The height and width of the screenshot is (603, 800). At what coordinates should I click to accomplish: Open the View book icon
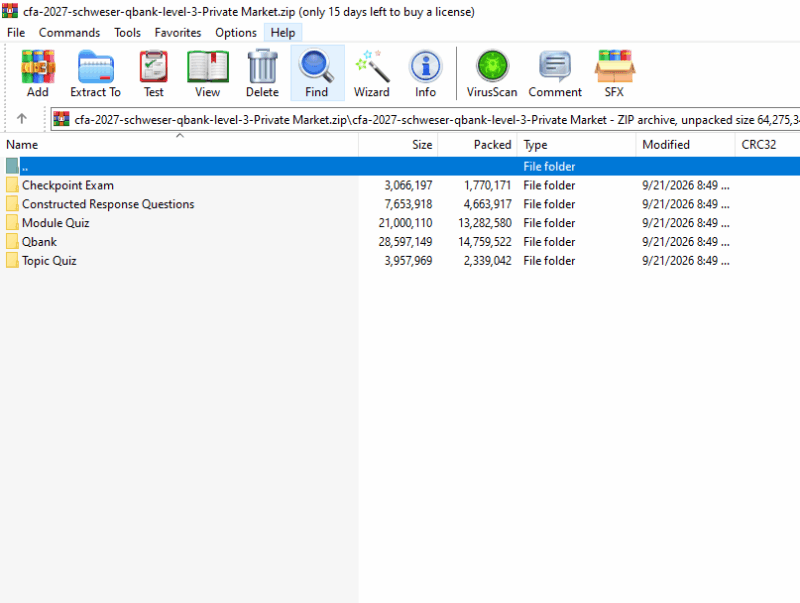click(207, 73)
